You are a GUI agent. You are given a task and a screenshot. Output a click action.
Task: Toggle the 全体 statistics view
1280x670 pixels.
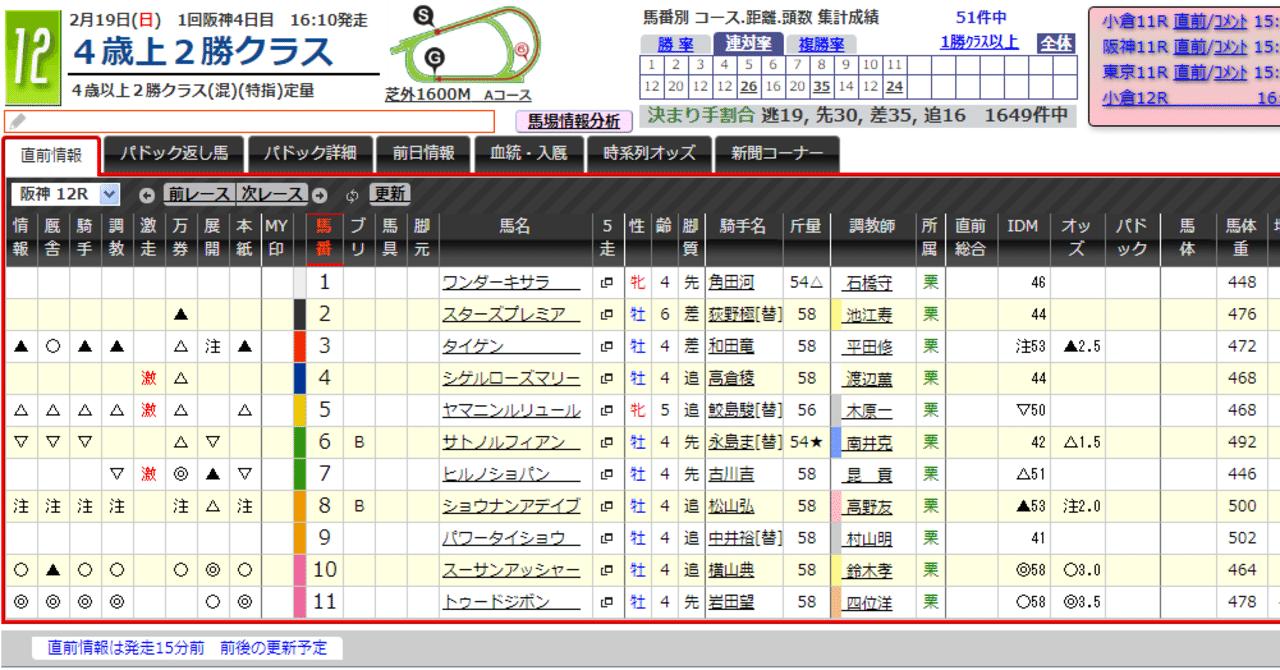tap(1055, 44)
